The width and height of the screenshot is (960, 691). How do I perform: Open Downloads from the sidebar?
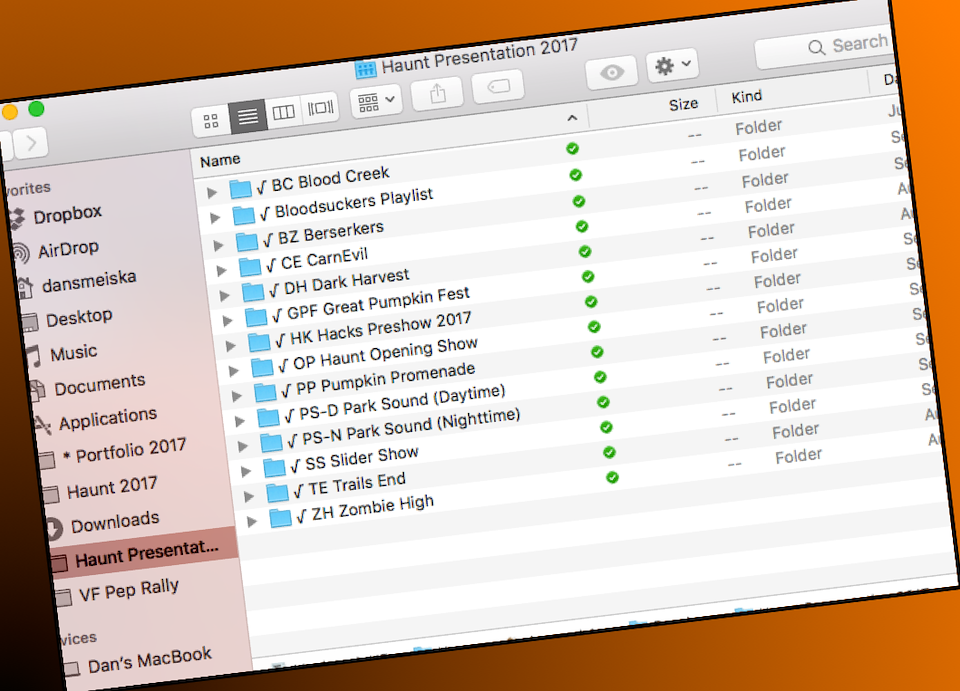114,522
